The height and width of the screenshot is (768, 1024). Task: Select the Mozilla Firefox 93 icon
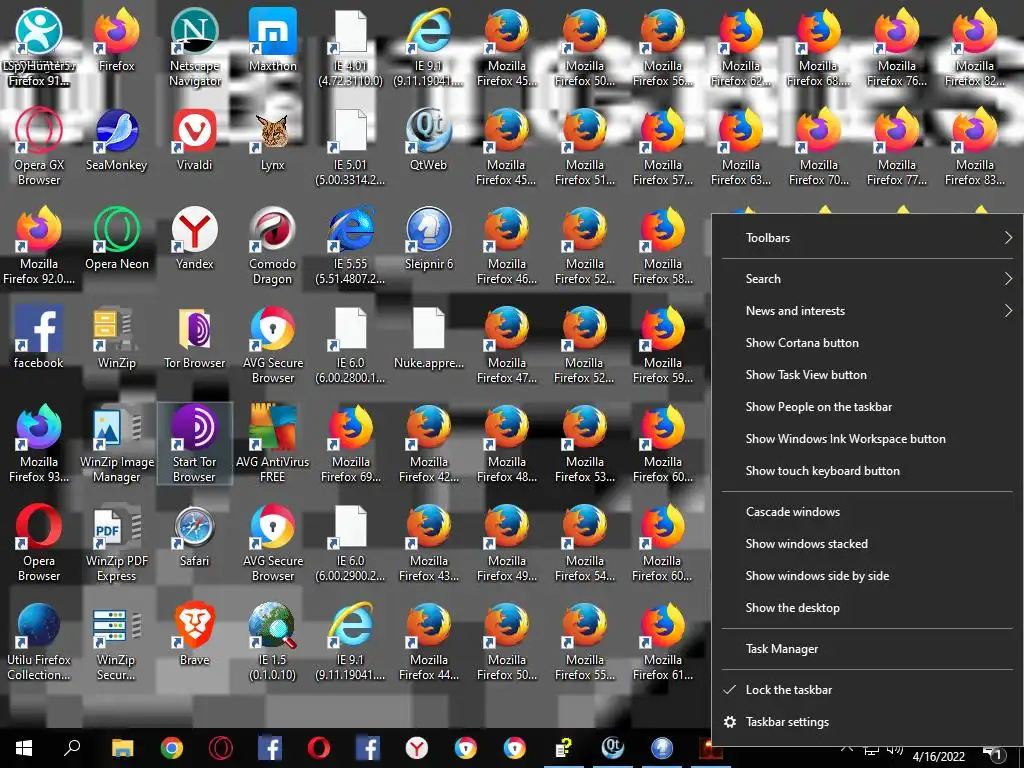click(x=39, y=444)
